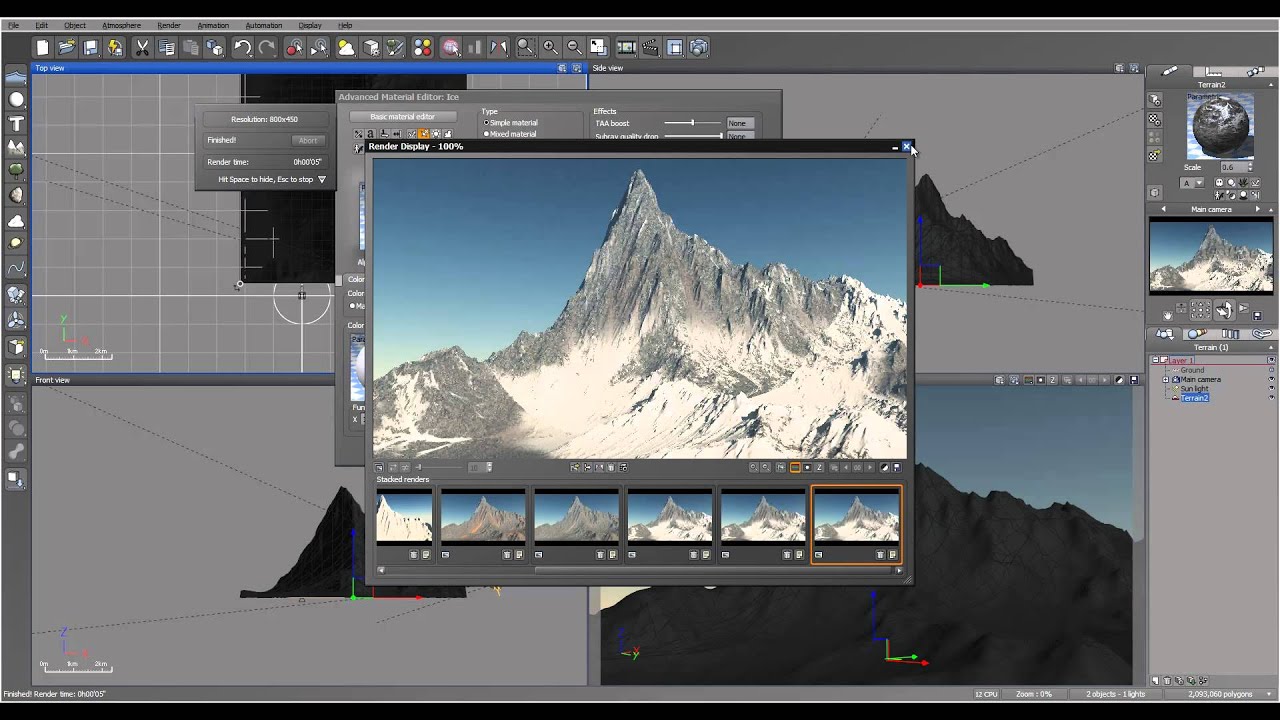1280x720 pixels.
Task: Open the Automation menu
Action: coord(263,25)
